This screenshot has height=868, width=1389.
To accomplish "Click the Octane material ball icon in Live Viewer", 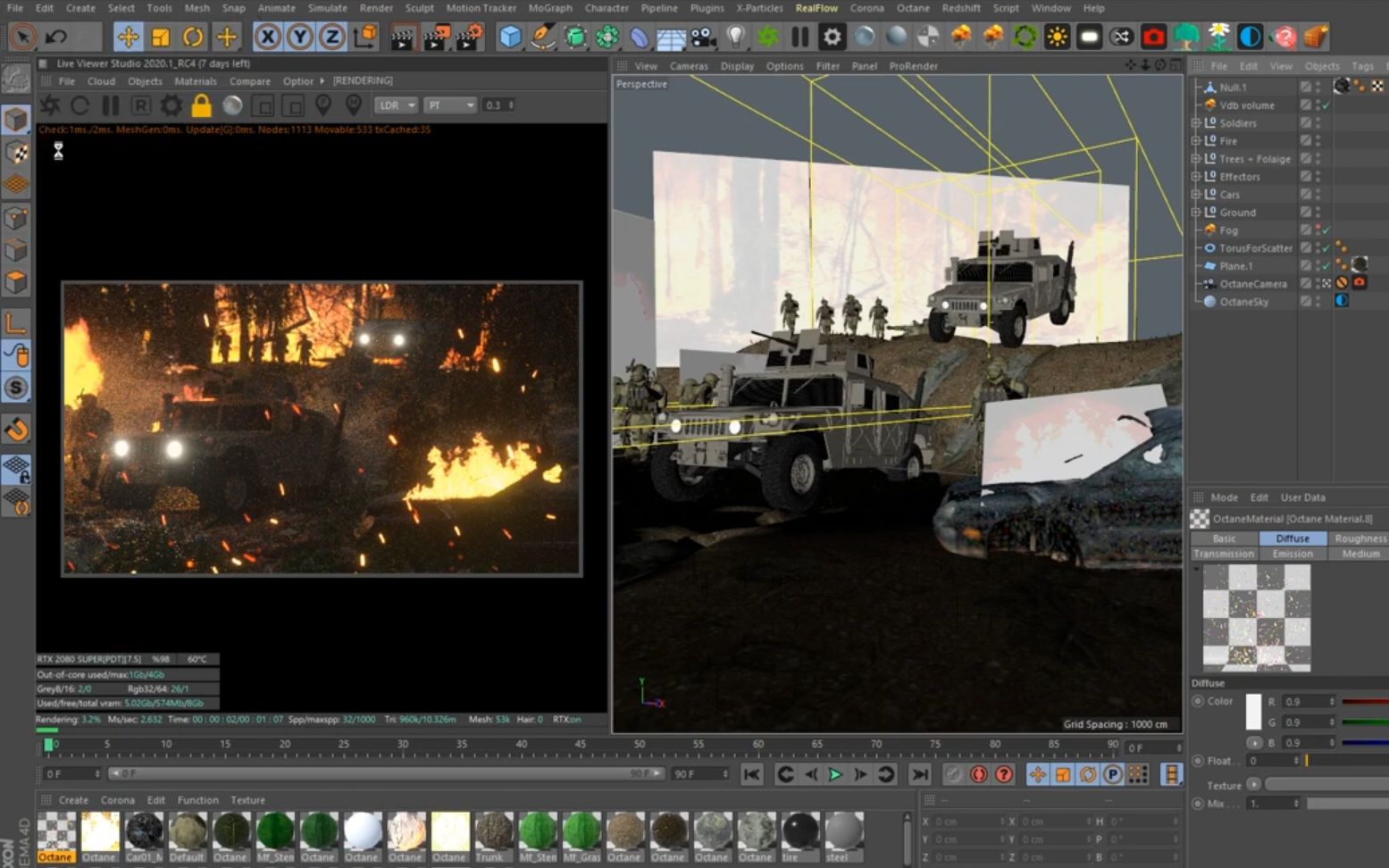I will click(x=232, y=104).
